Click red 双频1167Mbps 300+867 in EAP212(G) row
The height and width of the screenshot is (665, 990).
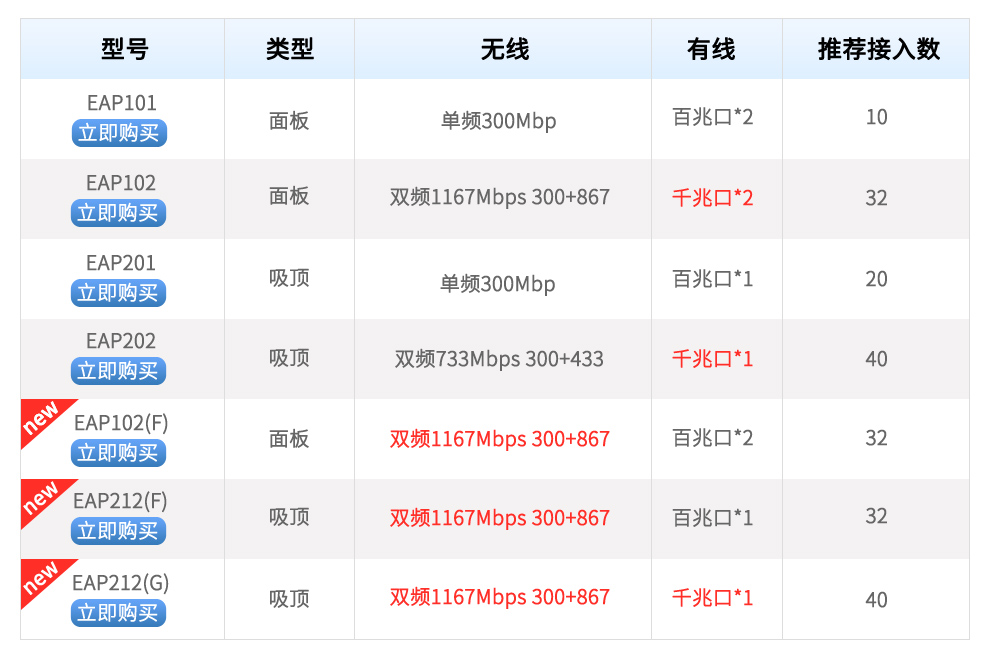point(499,597)
